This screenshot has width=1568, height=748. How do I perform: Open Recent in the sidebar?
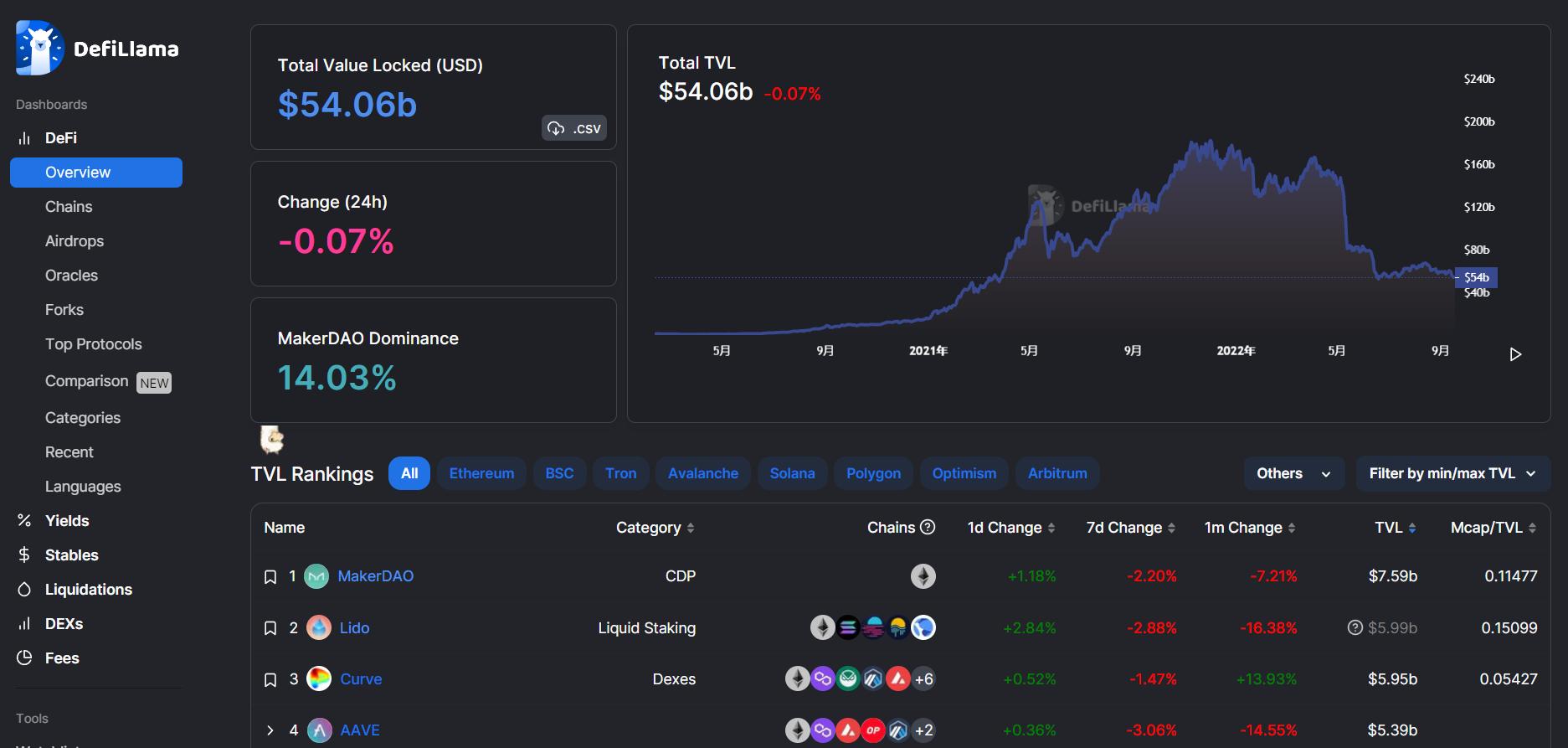(69, 452)
